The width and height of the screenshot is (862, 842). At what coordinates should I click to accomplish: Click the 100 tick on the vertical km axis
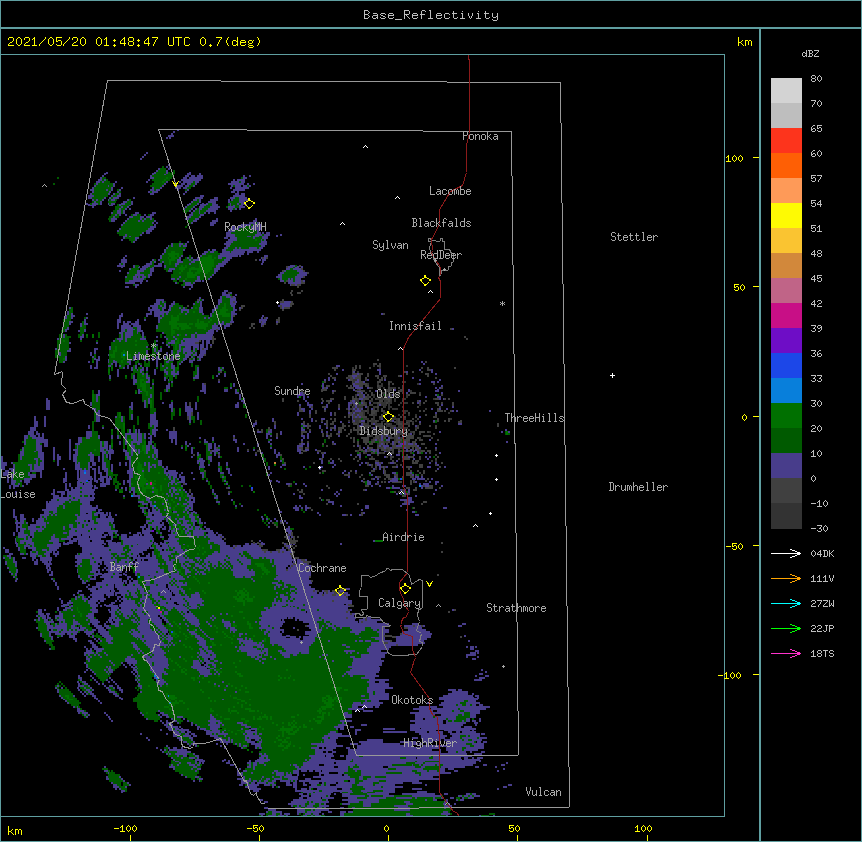(x=734, y=158)
